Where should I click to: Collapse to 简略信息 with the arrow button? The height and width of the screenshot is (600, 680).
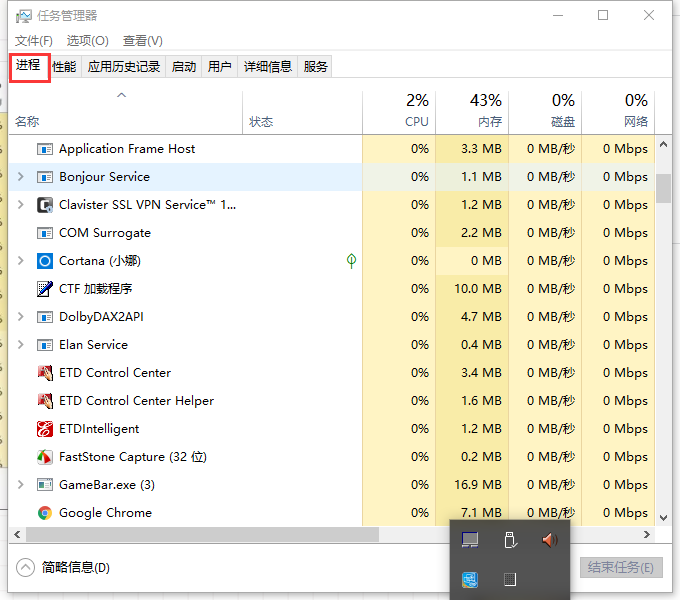[25, 567]
